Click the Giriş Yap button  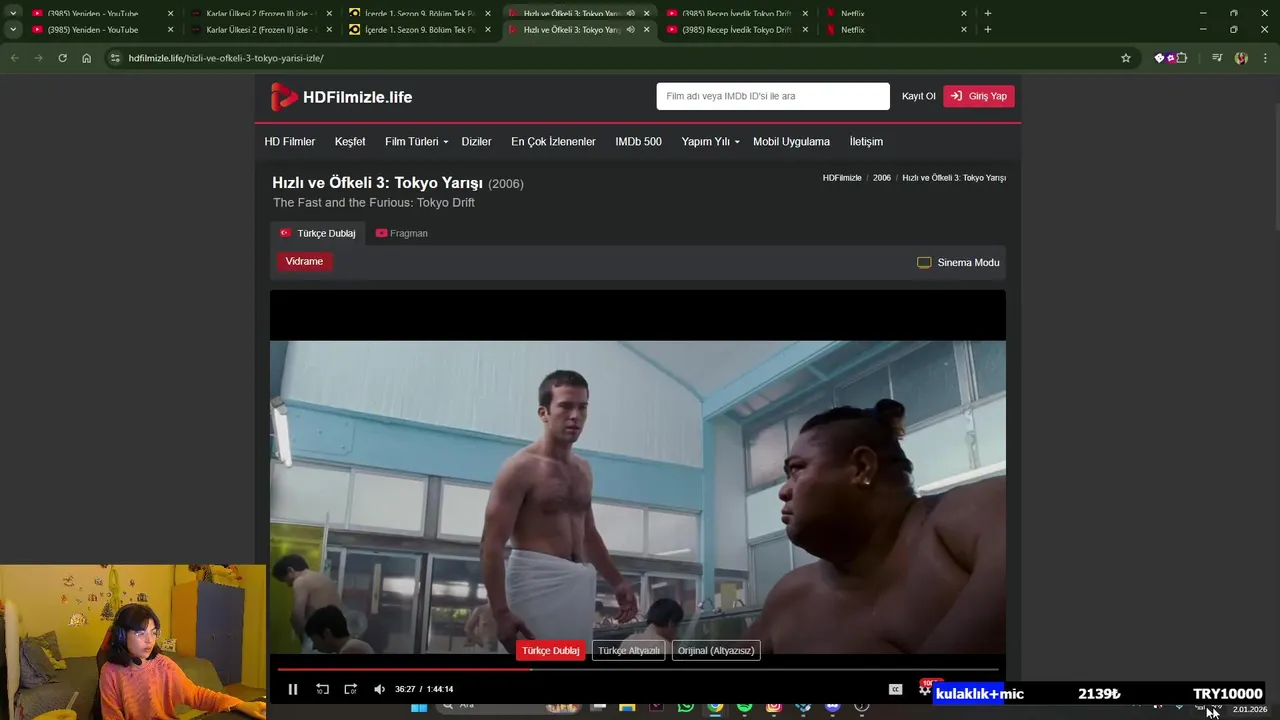979,96
